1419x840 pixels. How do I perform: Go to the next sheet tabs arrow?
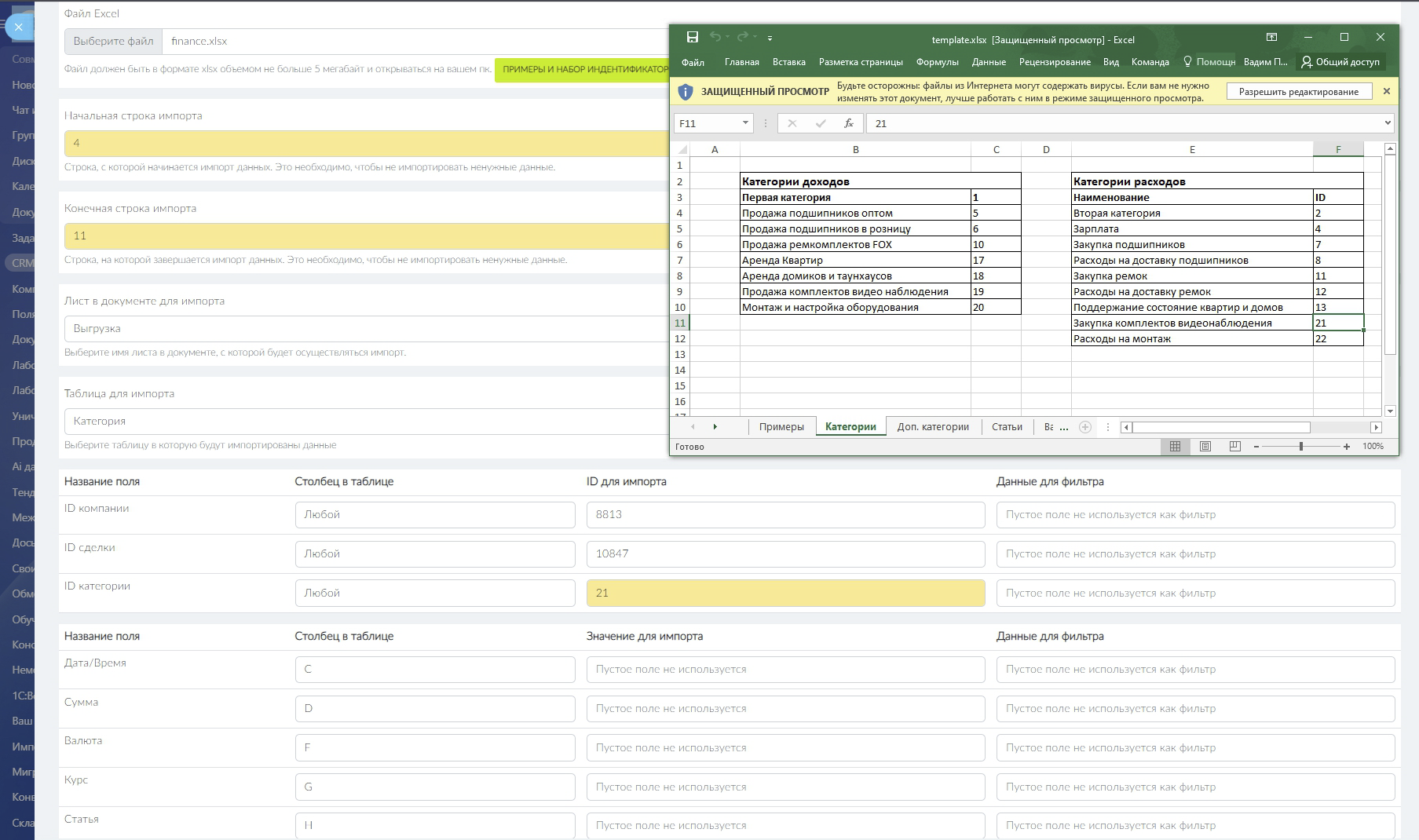[715, 427]
